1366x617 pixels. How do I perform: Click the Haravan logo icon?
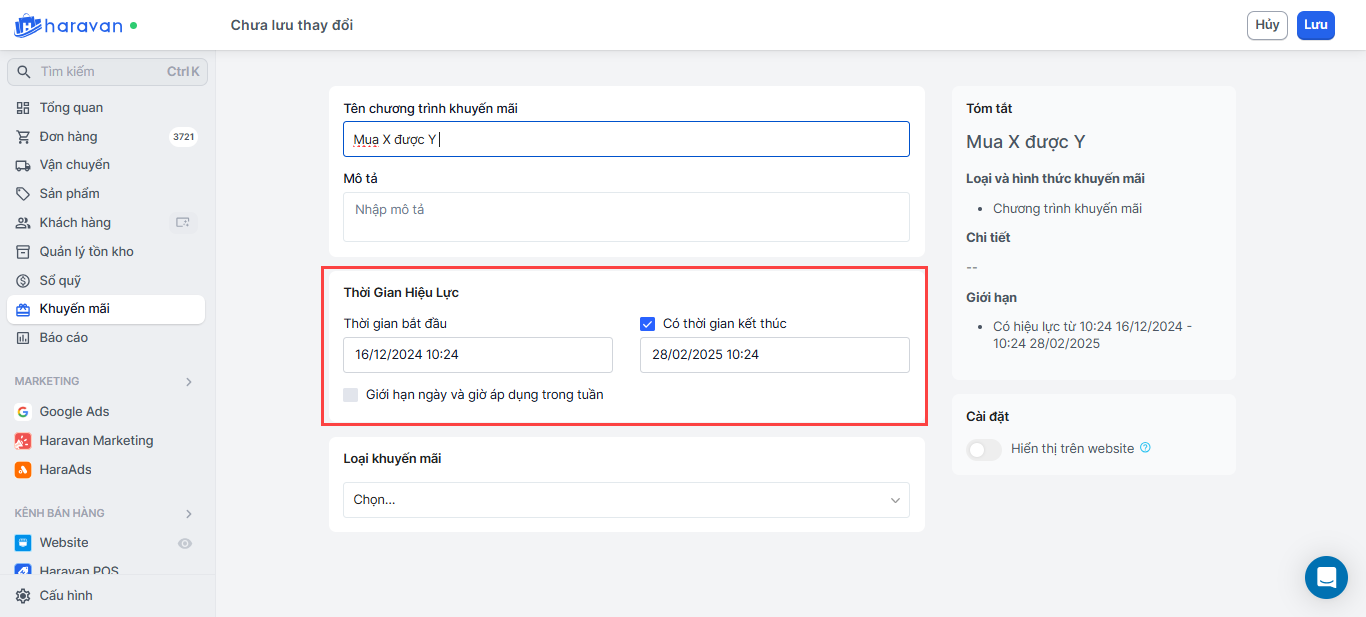tap(27, 25)
